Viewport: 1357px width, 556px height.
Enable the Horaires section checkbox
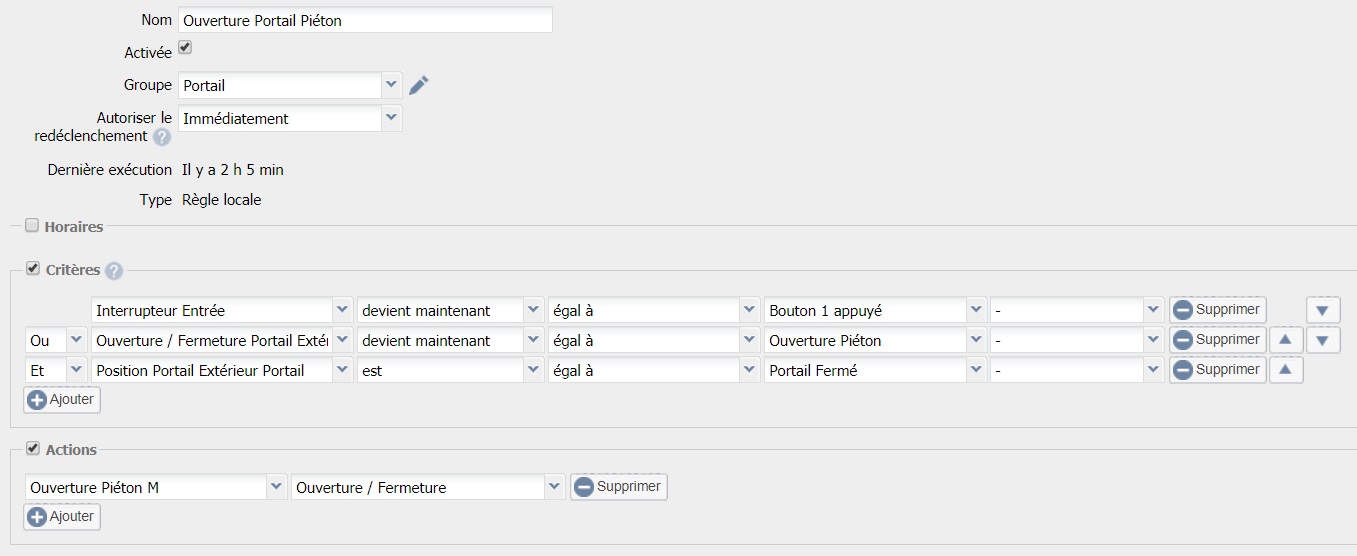[32, 226]
